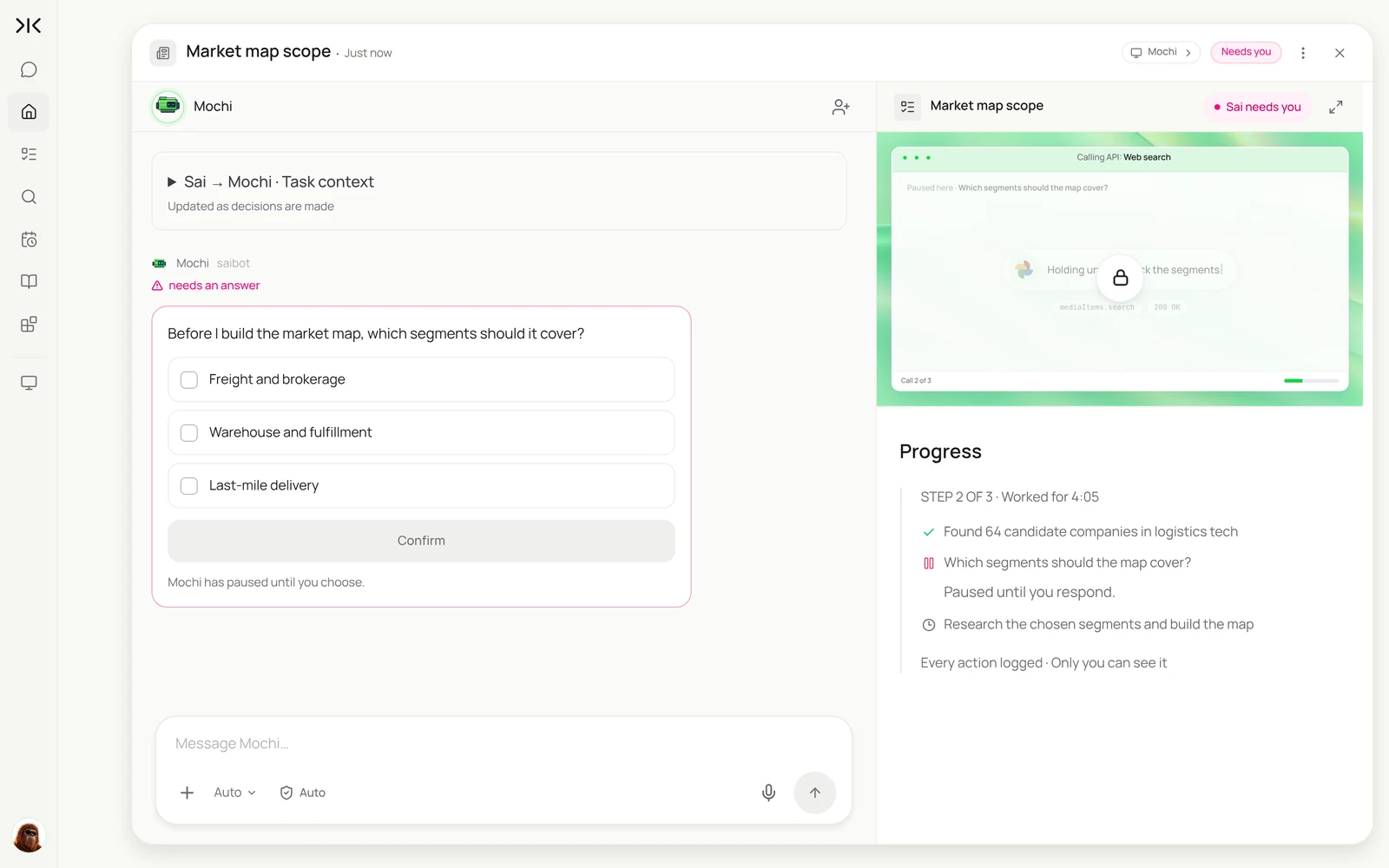Open the chat icon in left sidebar
This screenshot has width=1389, height=868.
29,69
